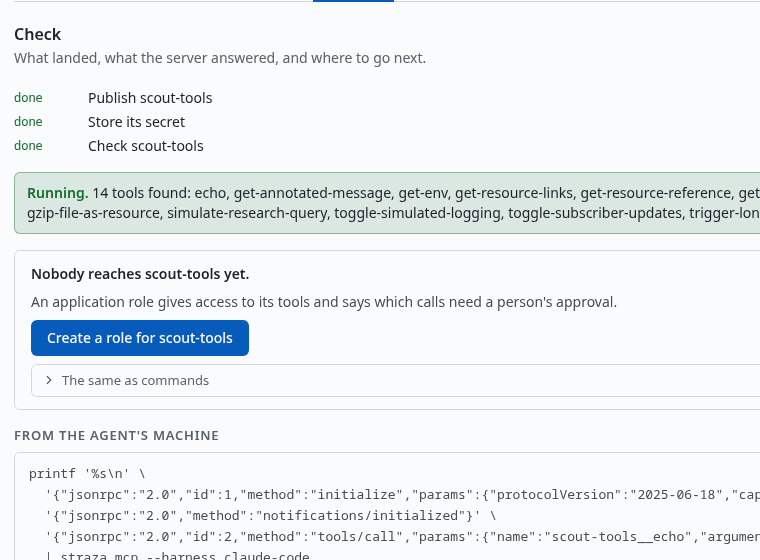This screenshot has height=560, width=760.
Task: Expand 'The same as commands' section
Action: 396,381
